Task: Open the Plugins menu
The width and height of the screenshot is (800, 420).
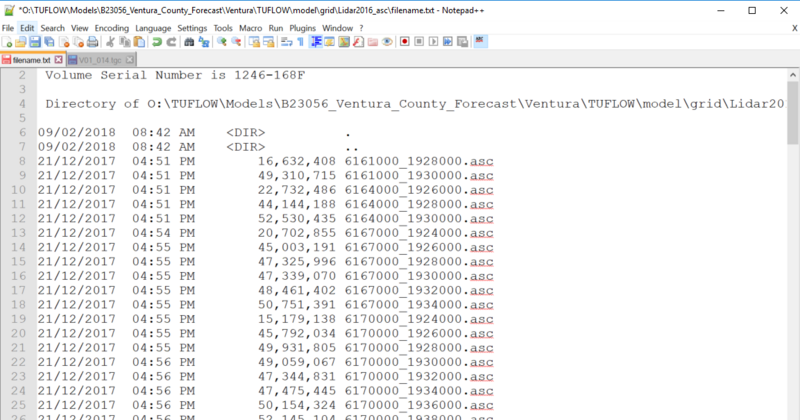Action: 303,28
